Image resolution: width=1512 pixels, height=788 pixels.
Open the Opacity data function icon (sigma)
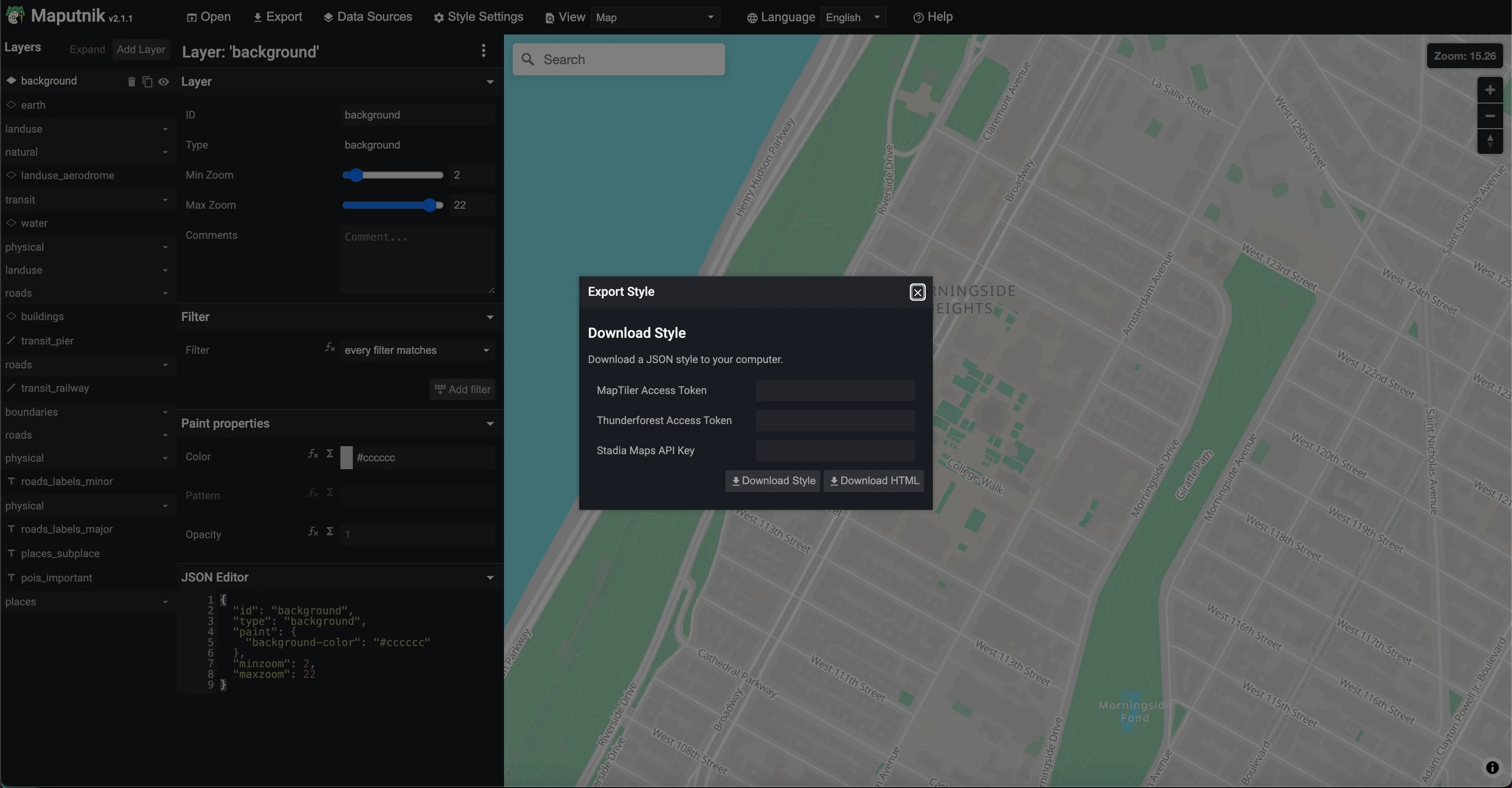pos(330,532)
